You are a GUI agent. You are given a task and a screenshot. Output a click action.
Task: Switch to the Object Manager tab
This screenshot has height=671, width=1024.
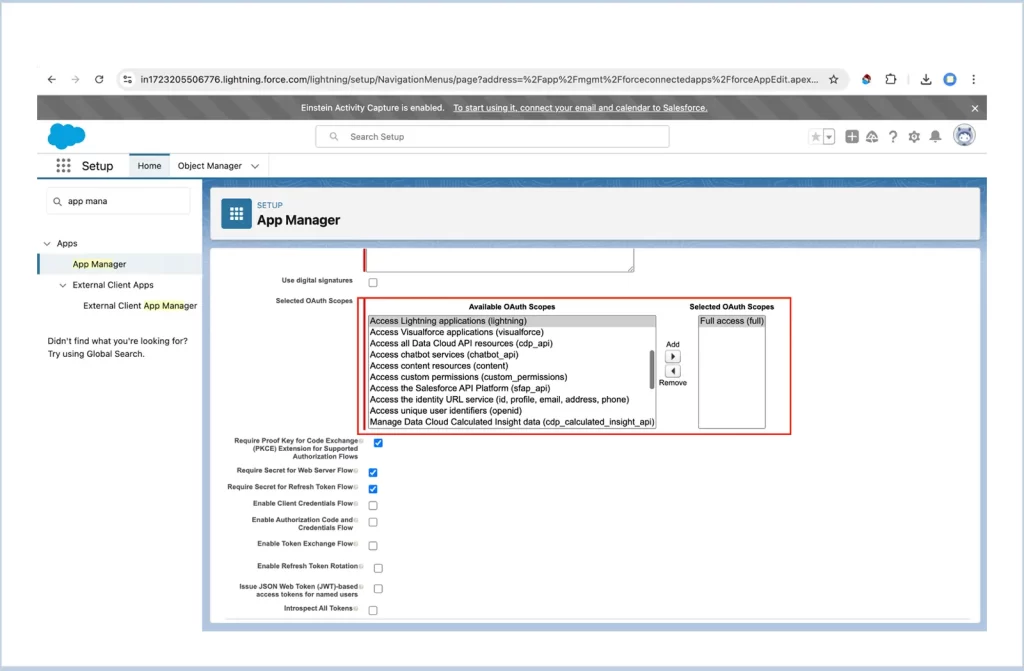(x=210, y=166)
